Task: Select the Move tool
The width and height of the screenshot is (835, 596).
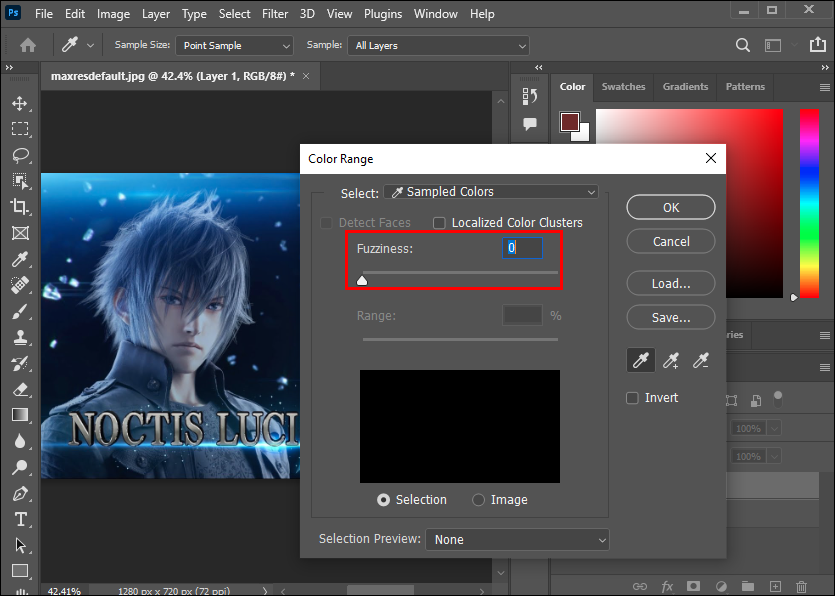Action: (x=20, y=103)
